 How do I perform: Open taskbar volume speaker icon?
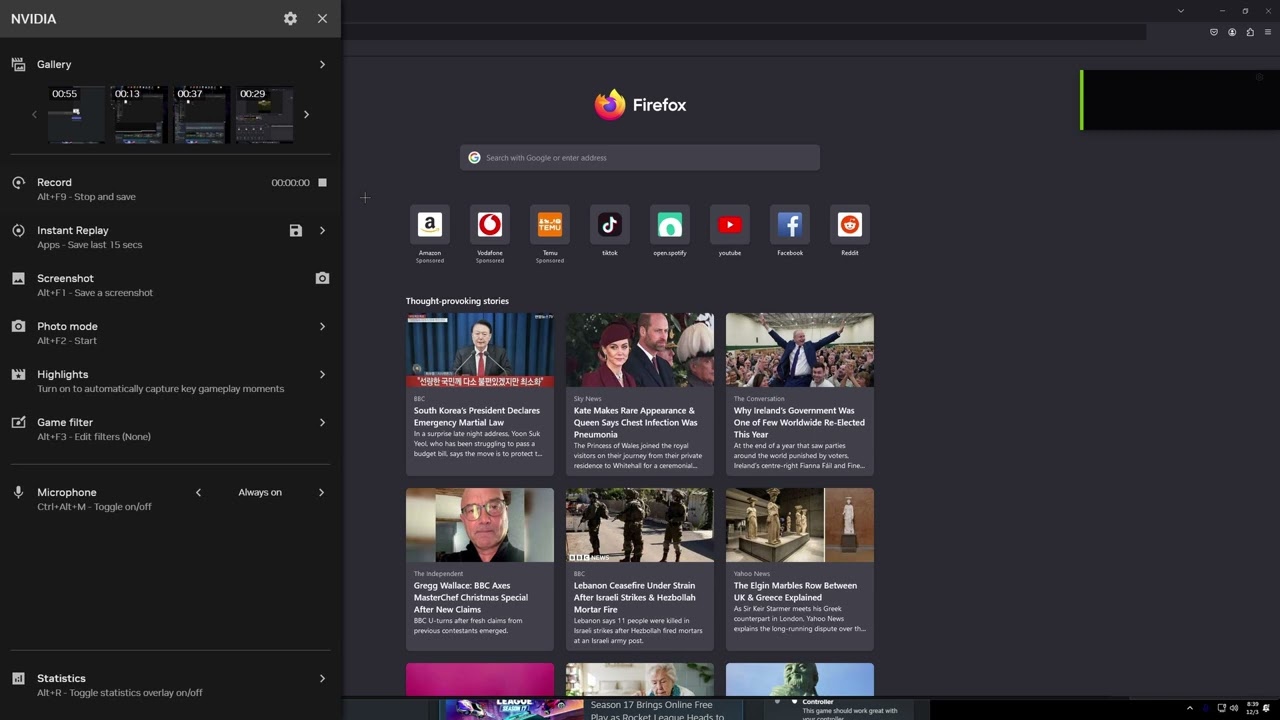(x=1234, y=708)
